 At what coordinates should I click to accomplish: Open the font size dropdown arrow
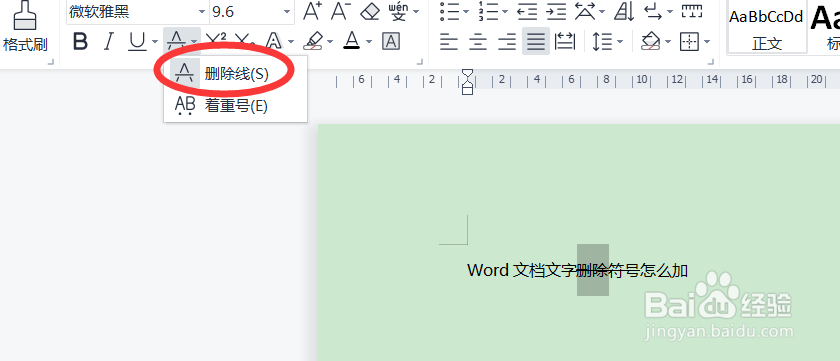tap(287, 12)
